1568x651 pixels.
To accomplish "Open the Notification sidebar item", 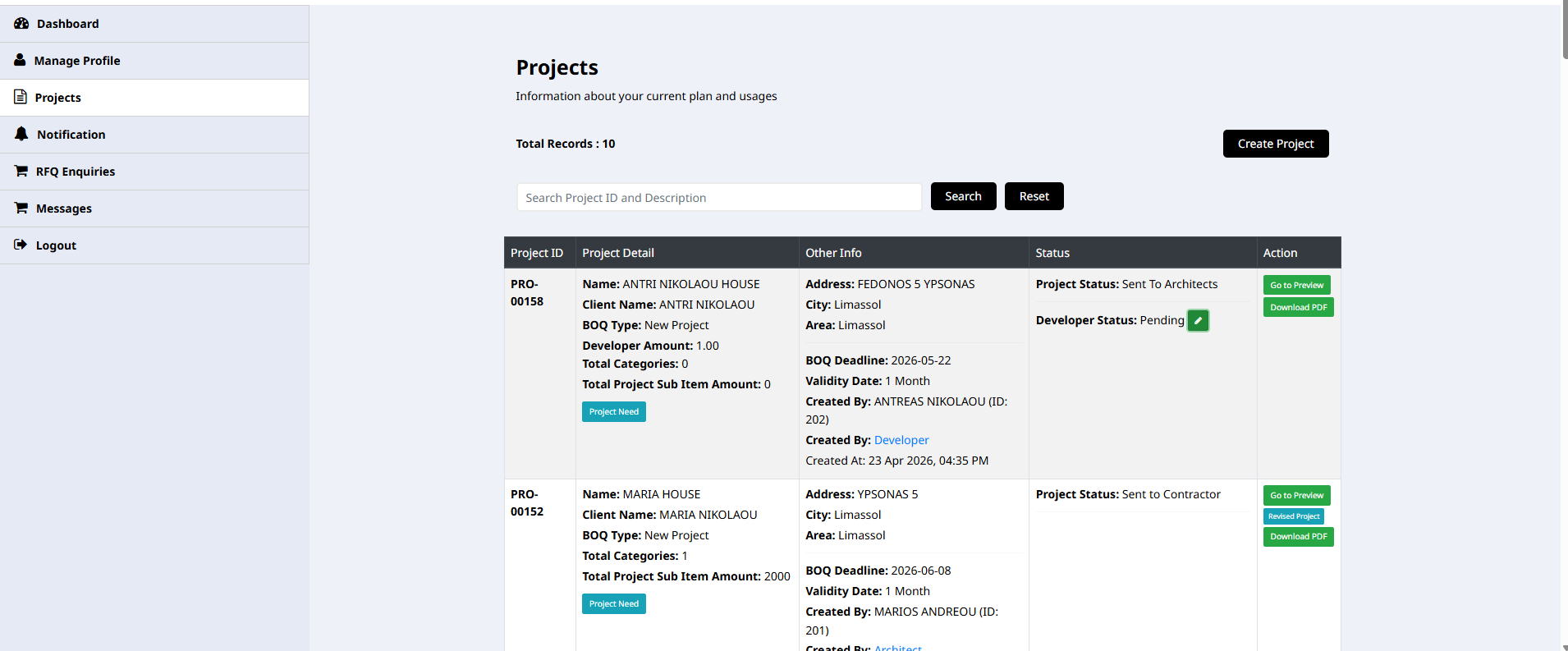I will [x=154, y=135].
